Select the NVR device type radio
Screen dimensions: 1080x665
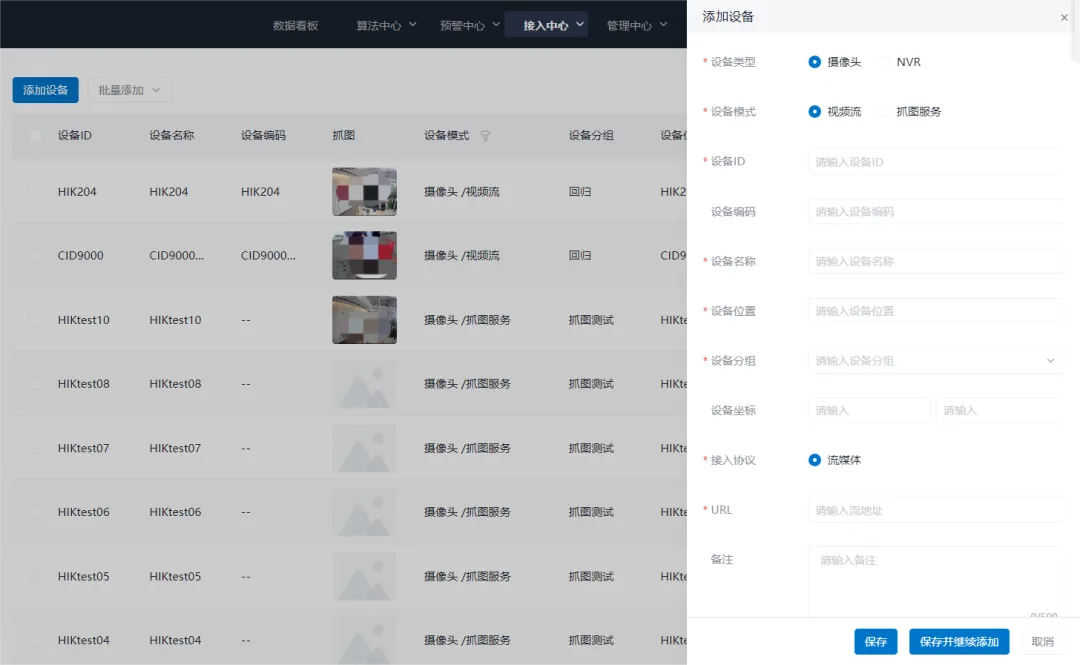(884, 62)
